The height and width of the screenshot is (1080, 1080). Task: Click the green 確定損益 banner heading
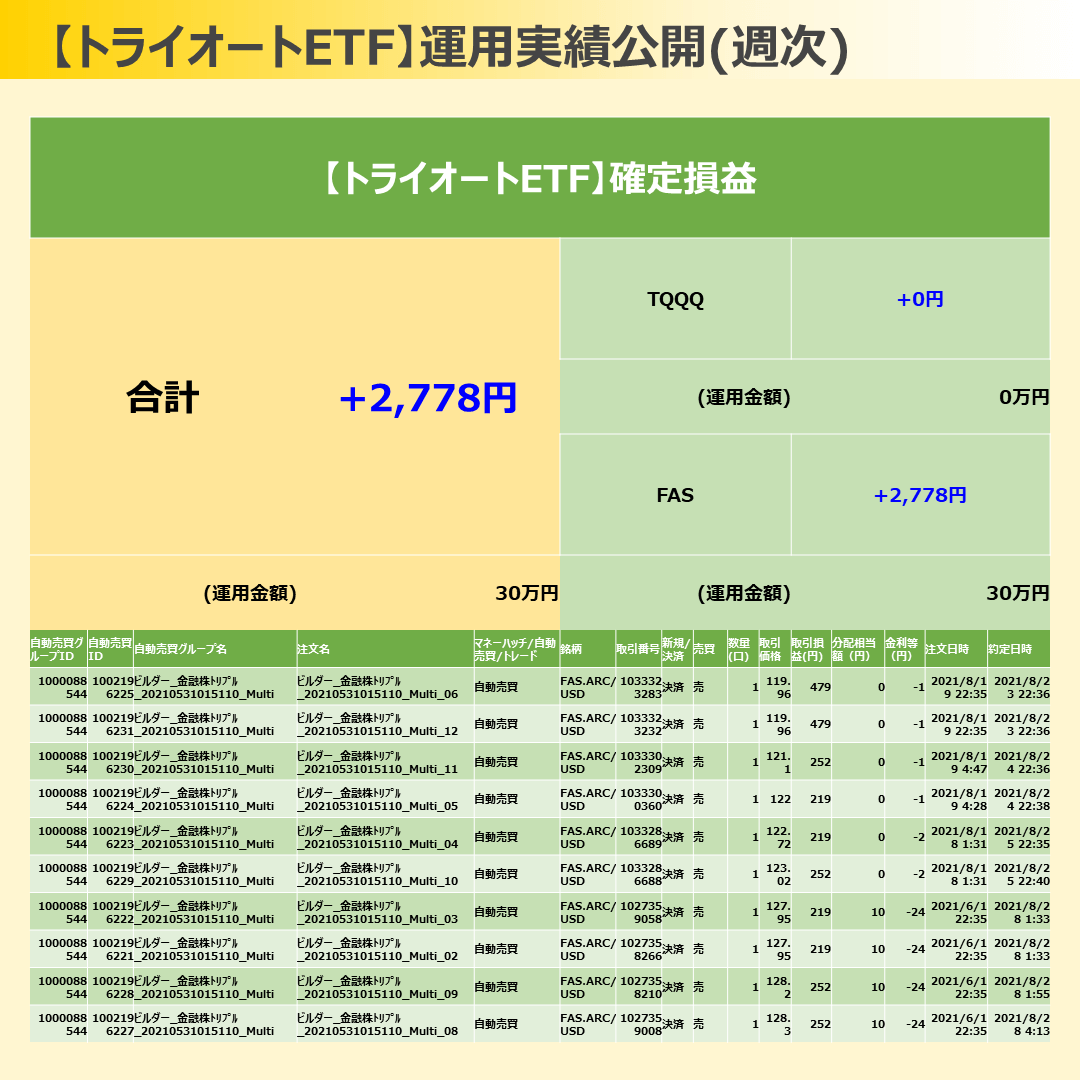pyautogui.click(x=540, y=179)
